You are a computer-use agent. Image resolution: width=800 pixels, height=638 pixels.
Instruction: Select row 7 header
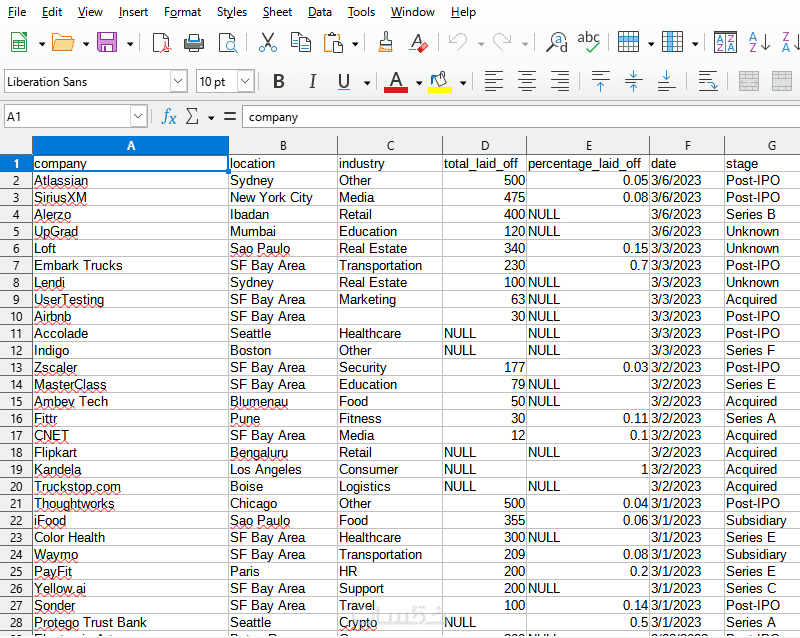pyautogui.click(x=16, y=265)
